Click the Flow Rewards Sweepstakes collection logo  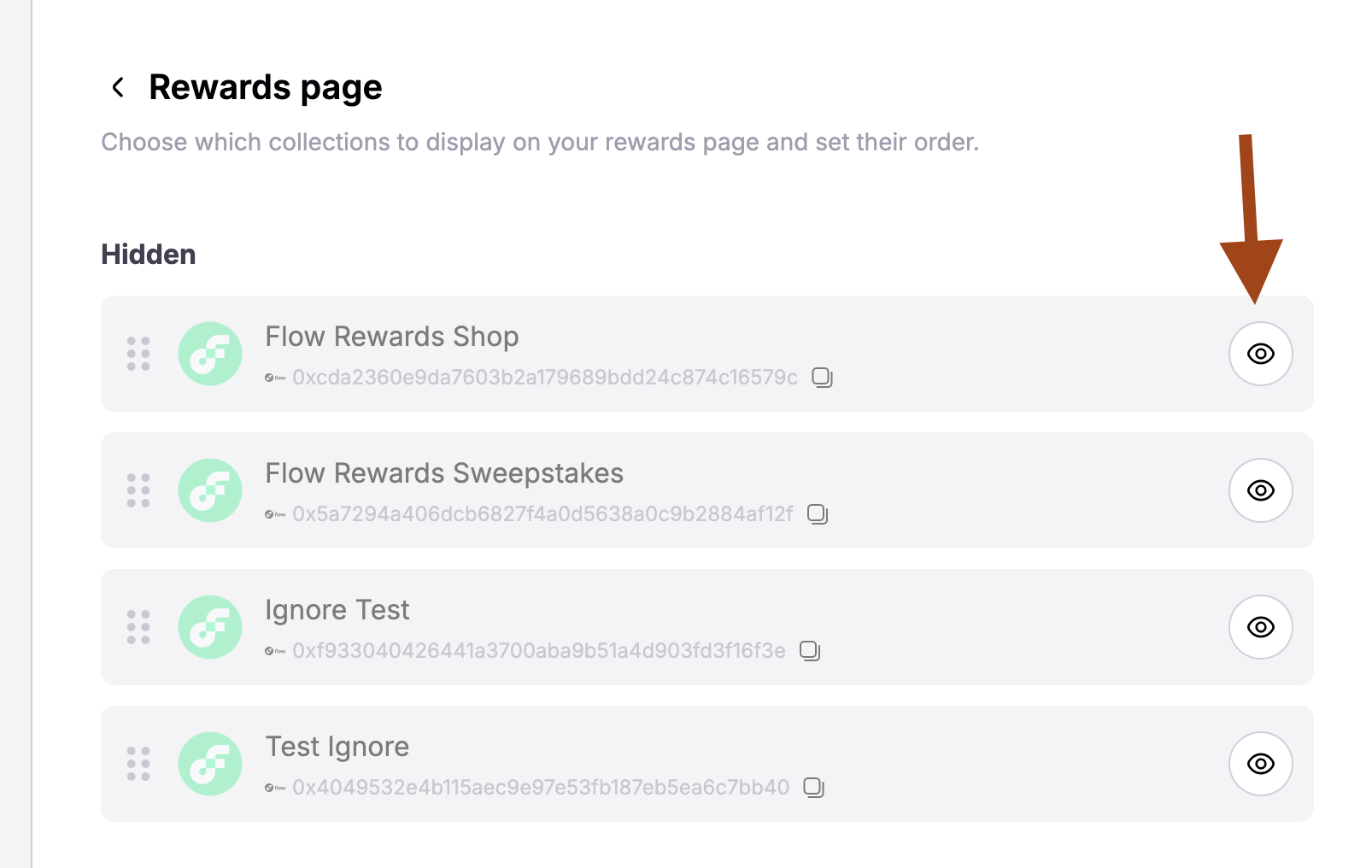[x=210, y=490]
